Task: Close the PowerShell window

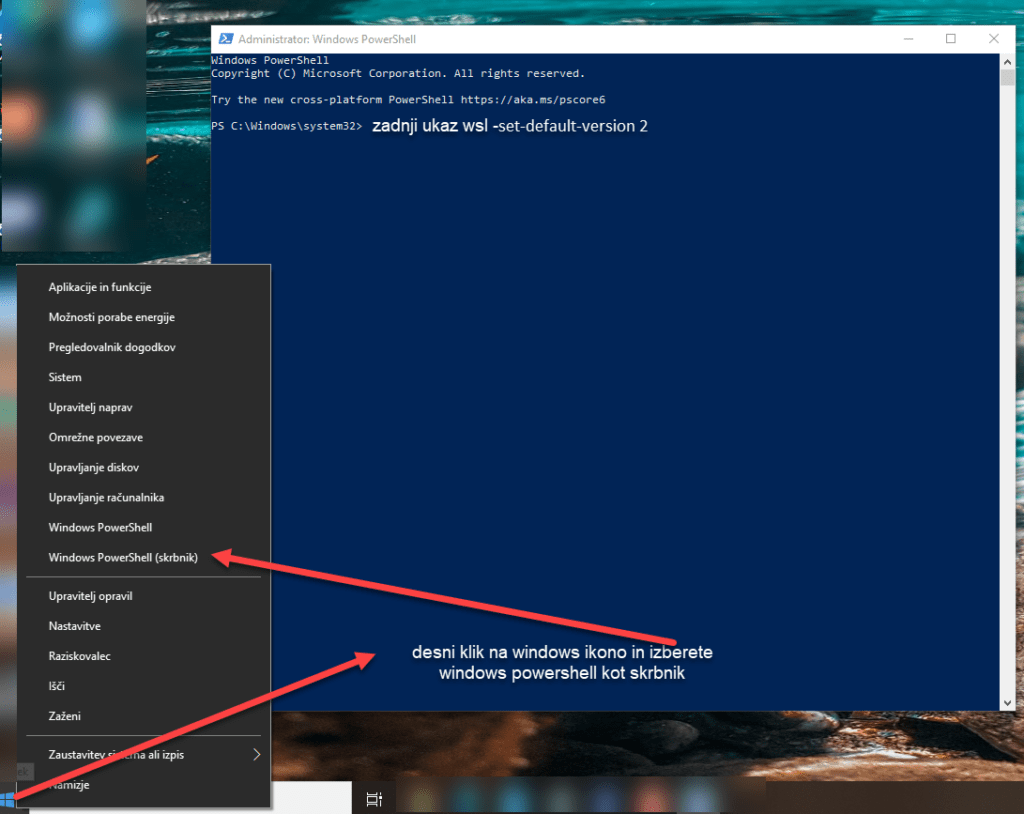Action: [x=993, y=39]
